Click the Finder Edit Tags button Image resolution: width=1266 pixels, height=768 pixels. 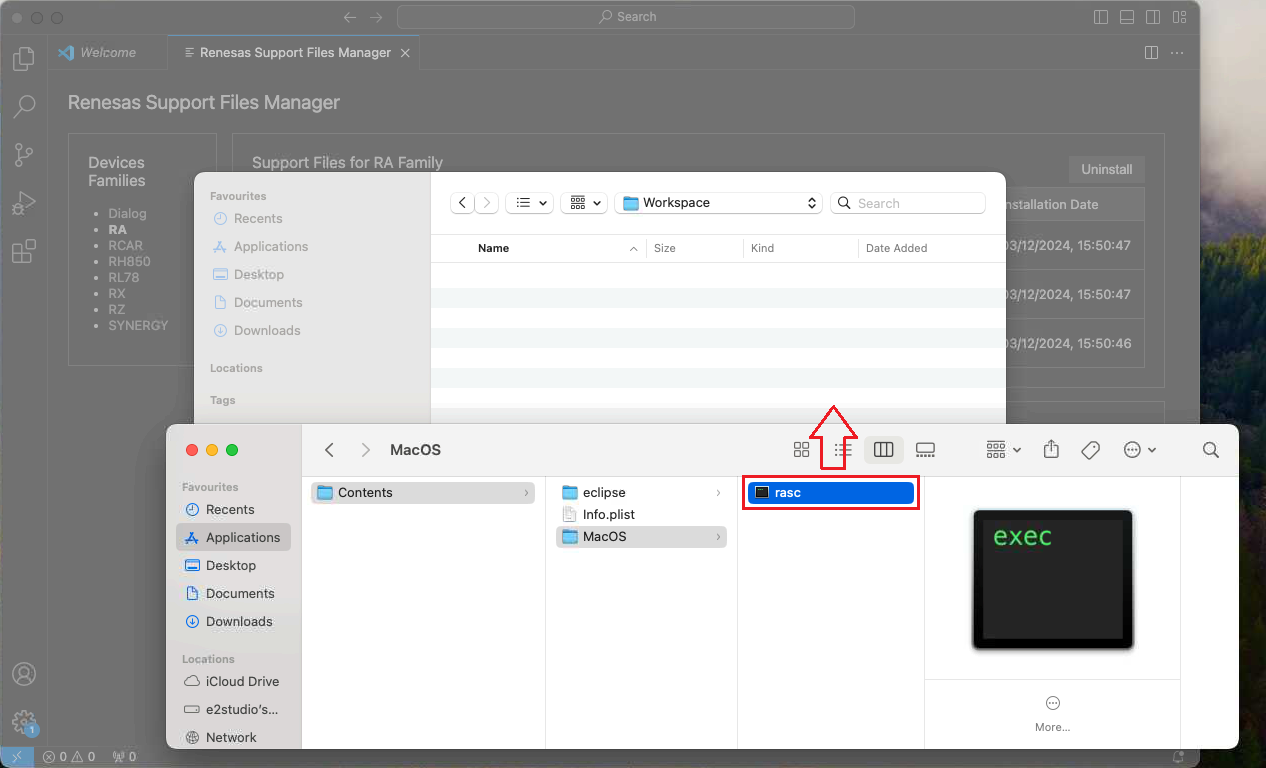tap(1091, 450)
